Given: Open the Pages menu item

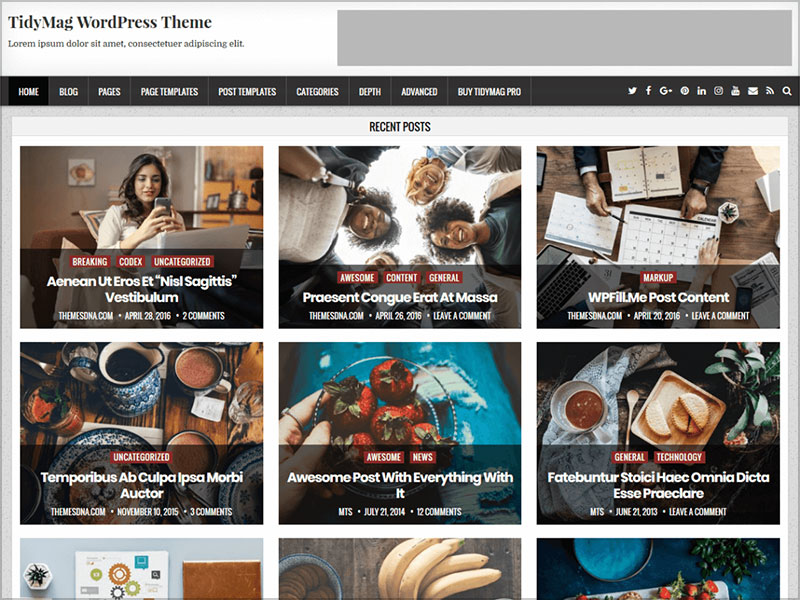Looking at the screenshot, I should 109,91.
